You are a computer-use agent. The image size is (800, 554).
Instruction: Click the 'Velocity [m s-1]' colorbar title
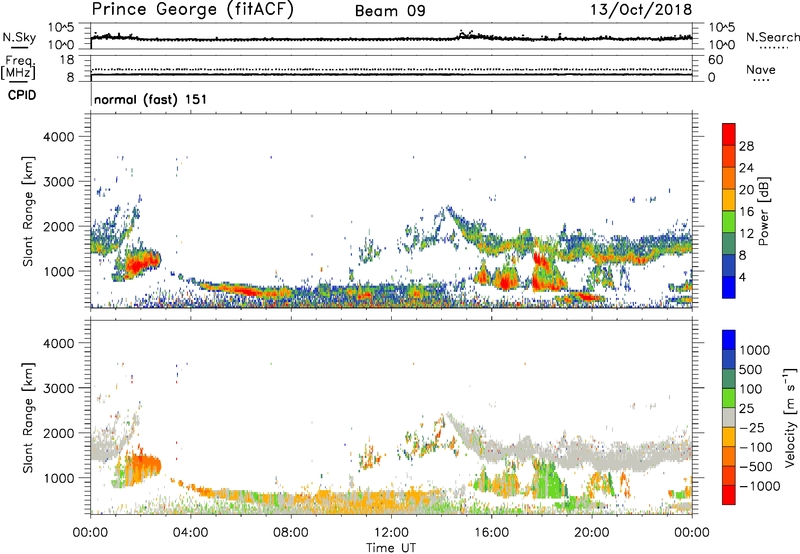[x=790, y=417]
